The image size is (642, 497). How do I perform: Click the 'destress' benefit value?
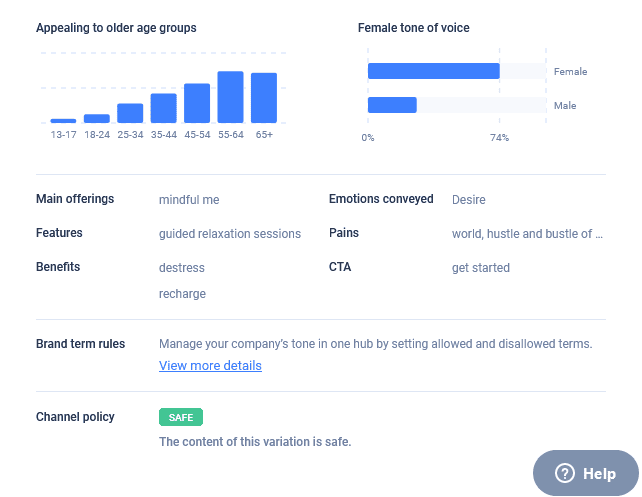(x=182, y=268)
